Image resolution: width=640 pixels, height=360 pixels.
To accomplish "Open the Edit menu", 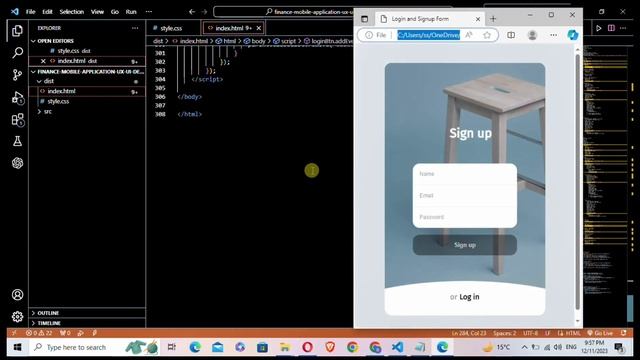I will [x=47, y=12].
